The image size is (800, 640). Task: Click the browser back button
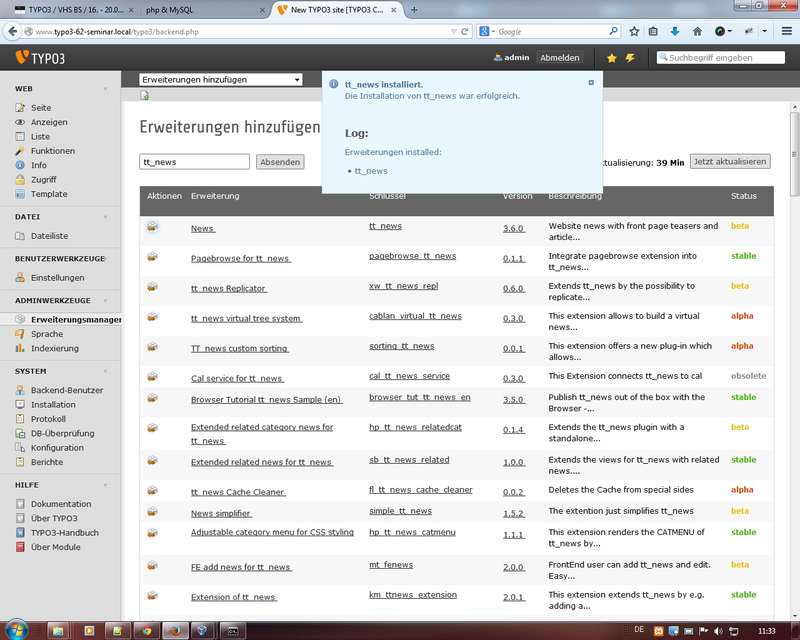(x=13, y=32)
